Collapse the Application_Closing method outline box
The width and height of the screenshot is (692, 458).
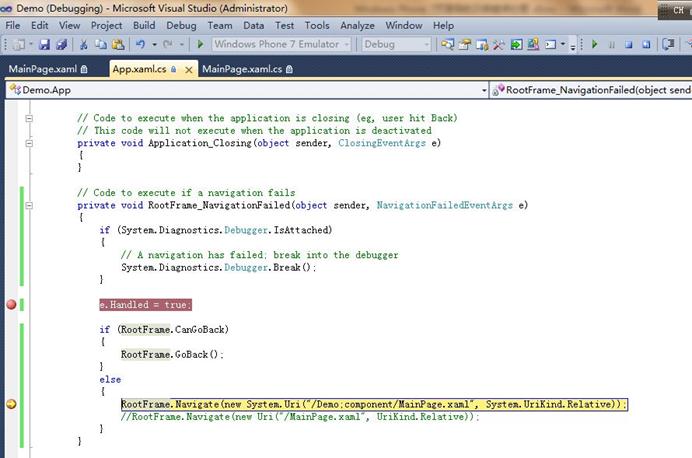(30, 143)
